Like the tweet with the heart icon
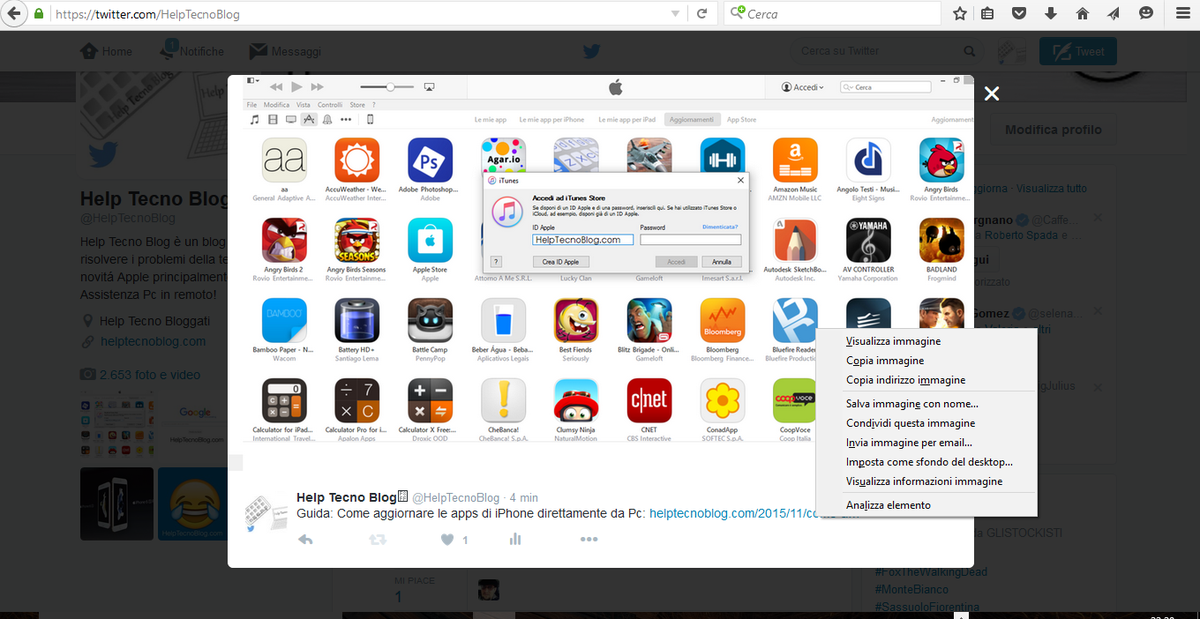 (x=448, y=539)
